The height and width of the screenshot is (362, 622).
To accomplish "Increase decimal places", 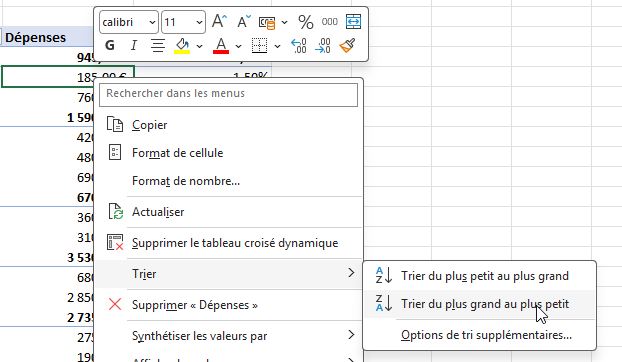I will pos(299,46).
